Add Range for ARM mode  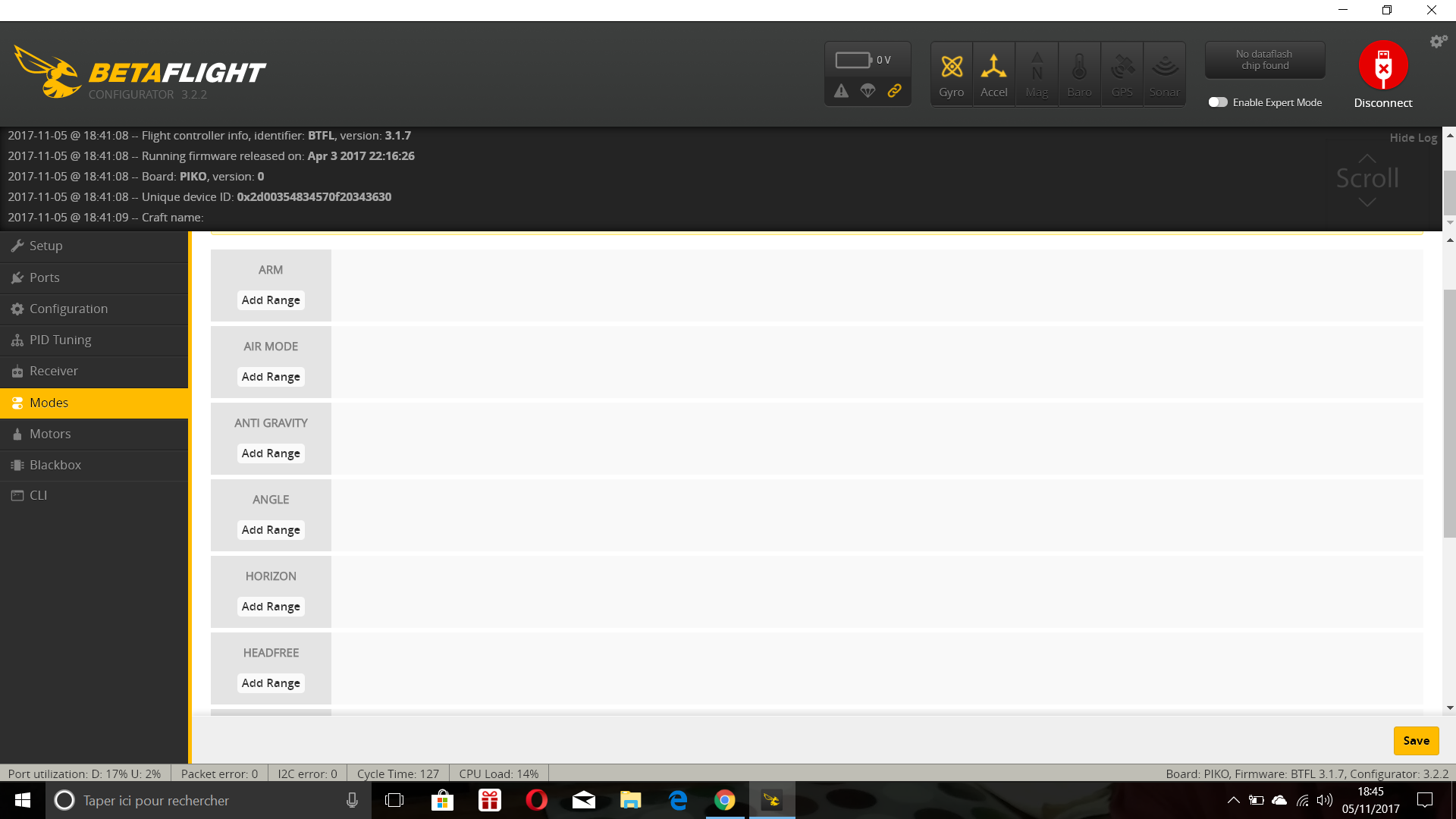pyautogui.click(x=271, y=300)
